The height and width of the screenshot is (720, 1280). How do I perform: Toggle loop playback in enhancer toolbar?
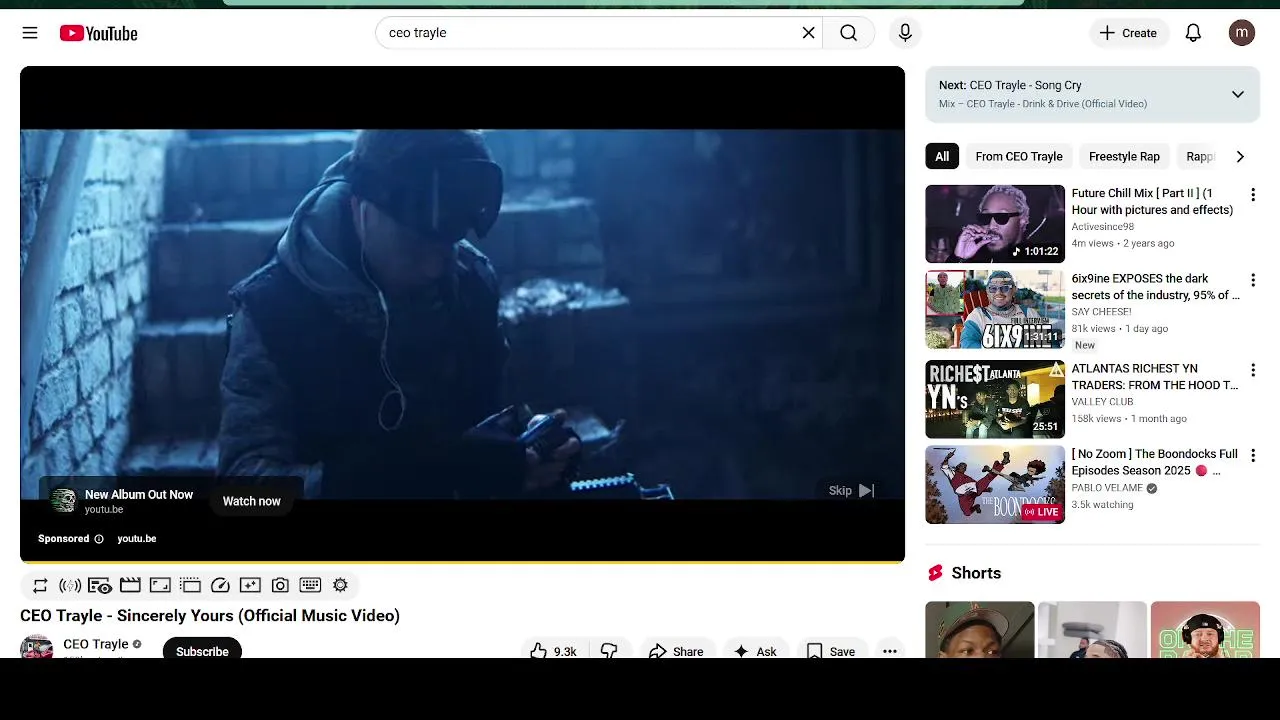[x=40, y=585]
